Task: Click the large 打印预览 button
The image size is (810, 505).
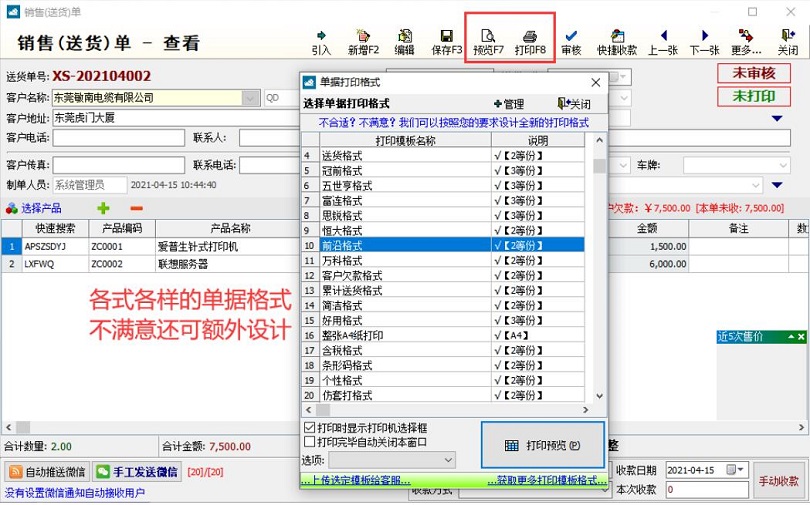Action: (x=542, y=445)
